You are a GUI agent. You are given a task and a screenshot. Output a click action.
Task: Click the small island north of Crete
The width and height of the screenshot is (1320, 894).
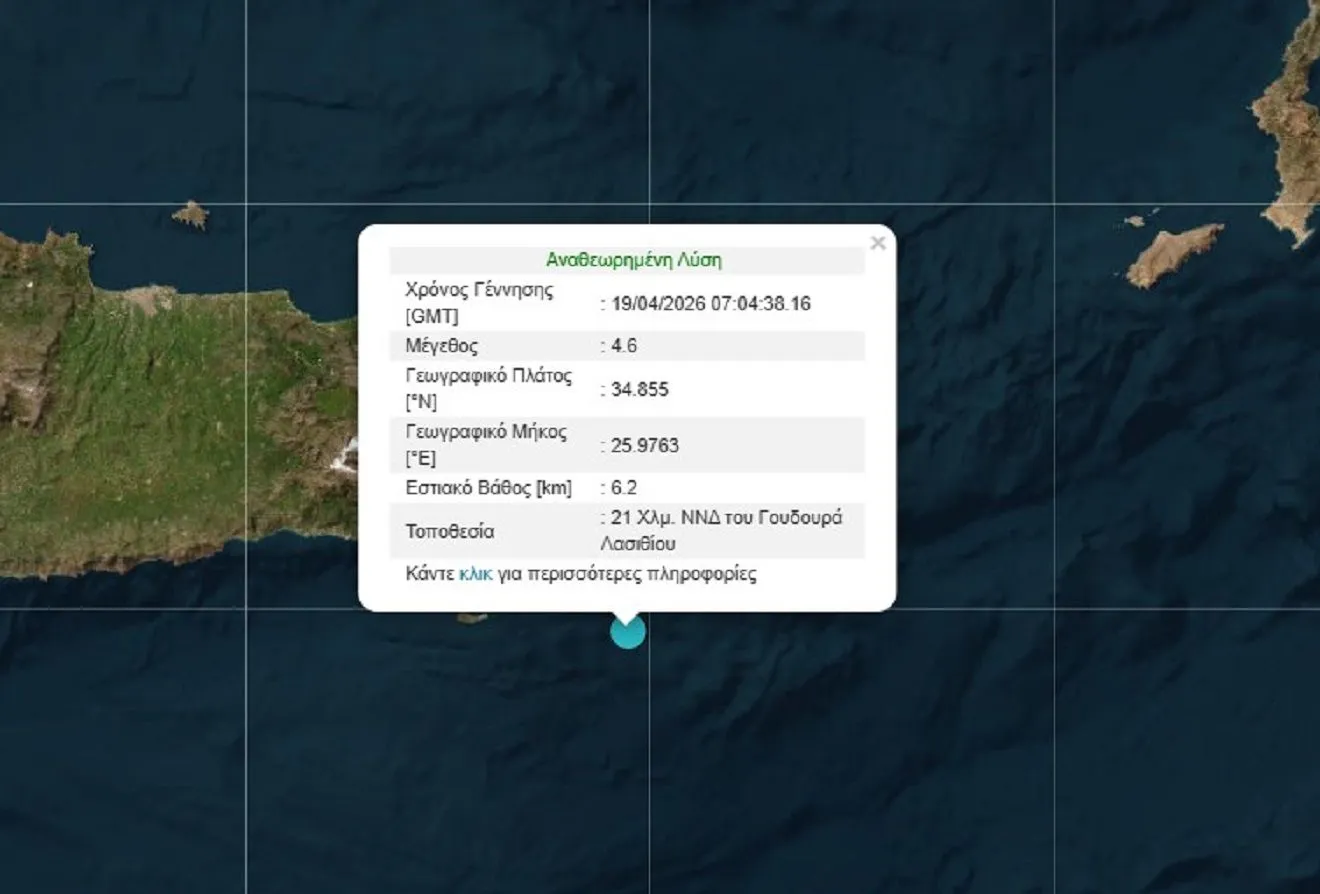pyautogui.click(x=189, y=214)
